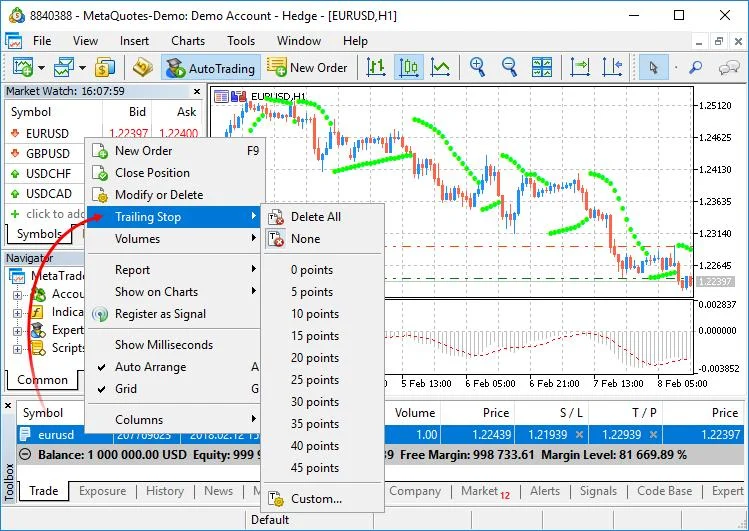Open the Window menu

[x=299, y=41]
